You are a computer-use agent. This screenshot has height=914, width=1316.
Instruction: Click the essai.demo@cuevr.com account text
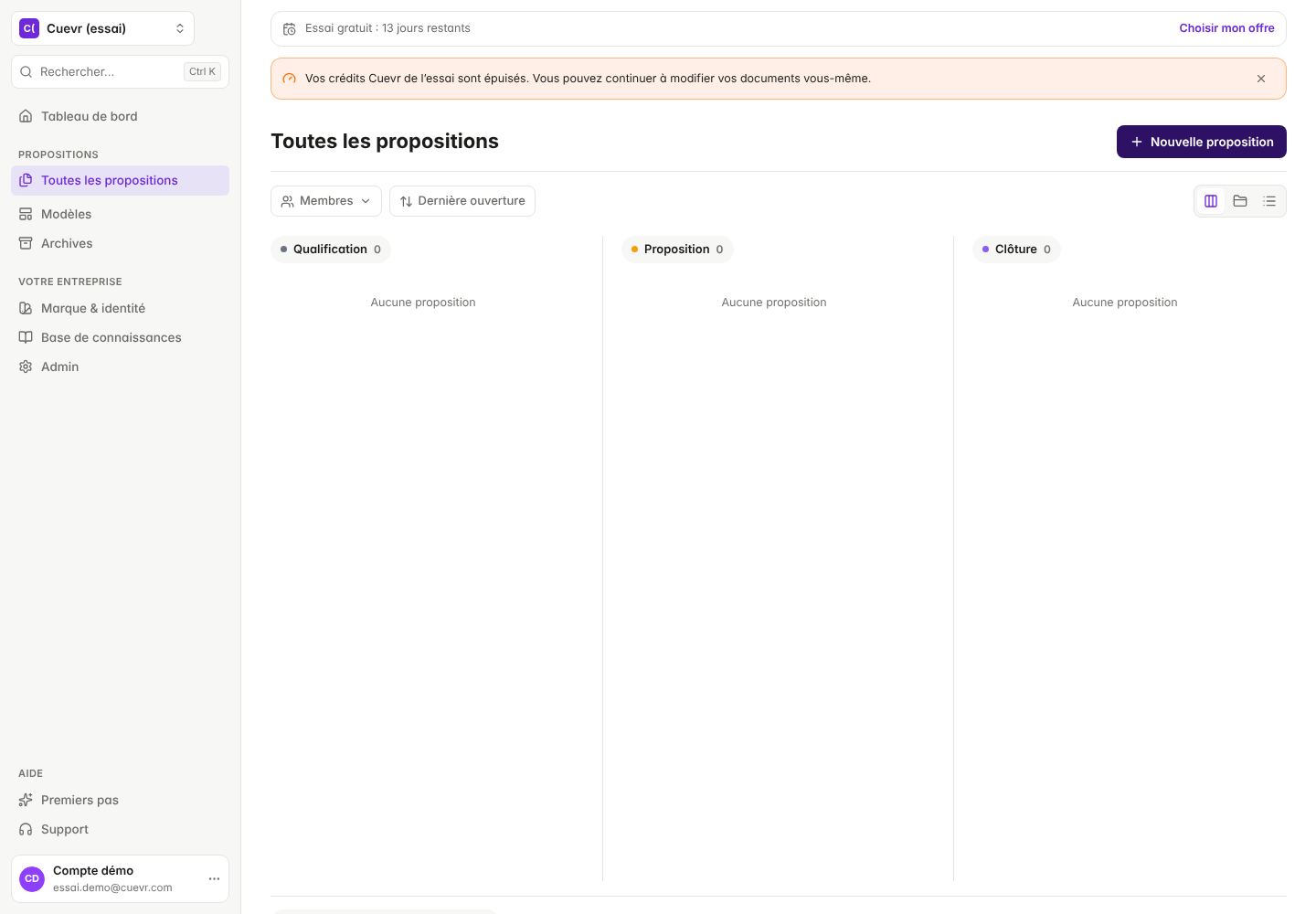tap(112, 887)
